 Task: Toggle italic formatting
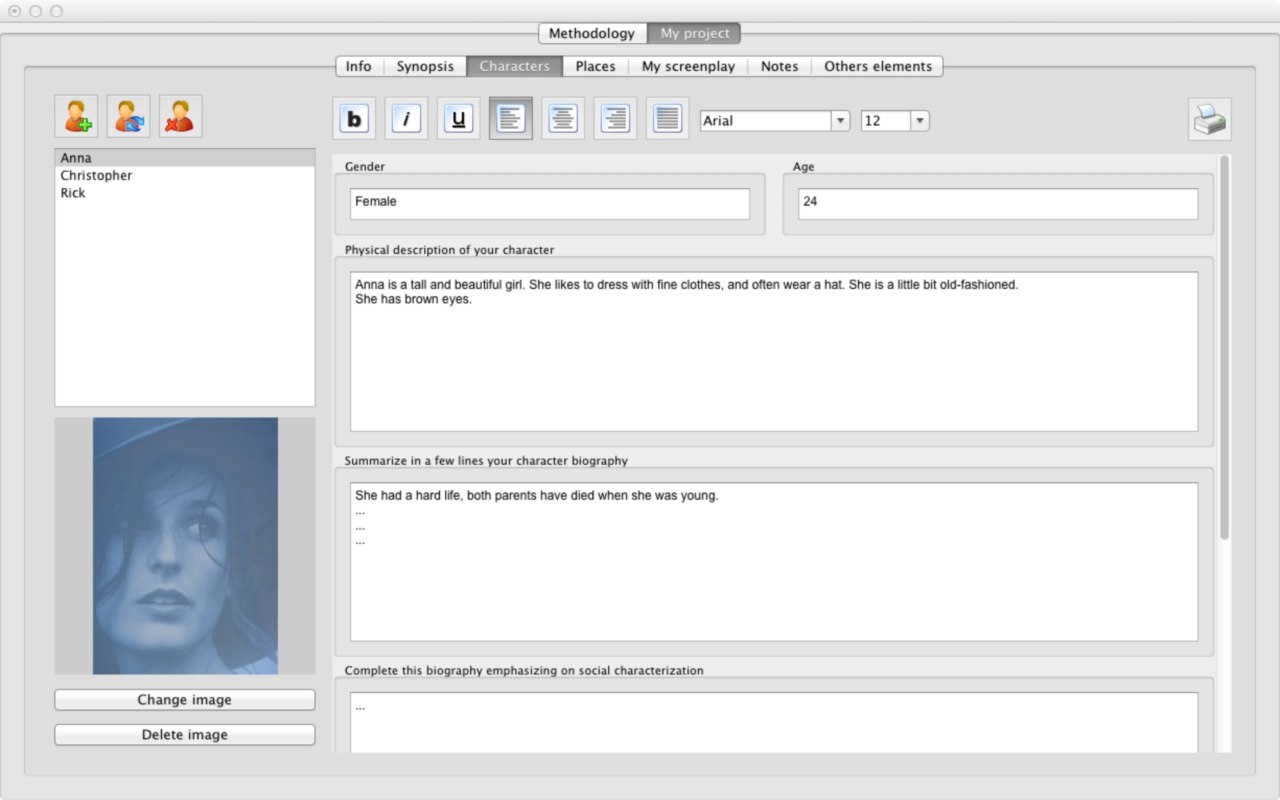coord(406,119)
